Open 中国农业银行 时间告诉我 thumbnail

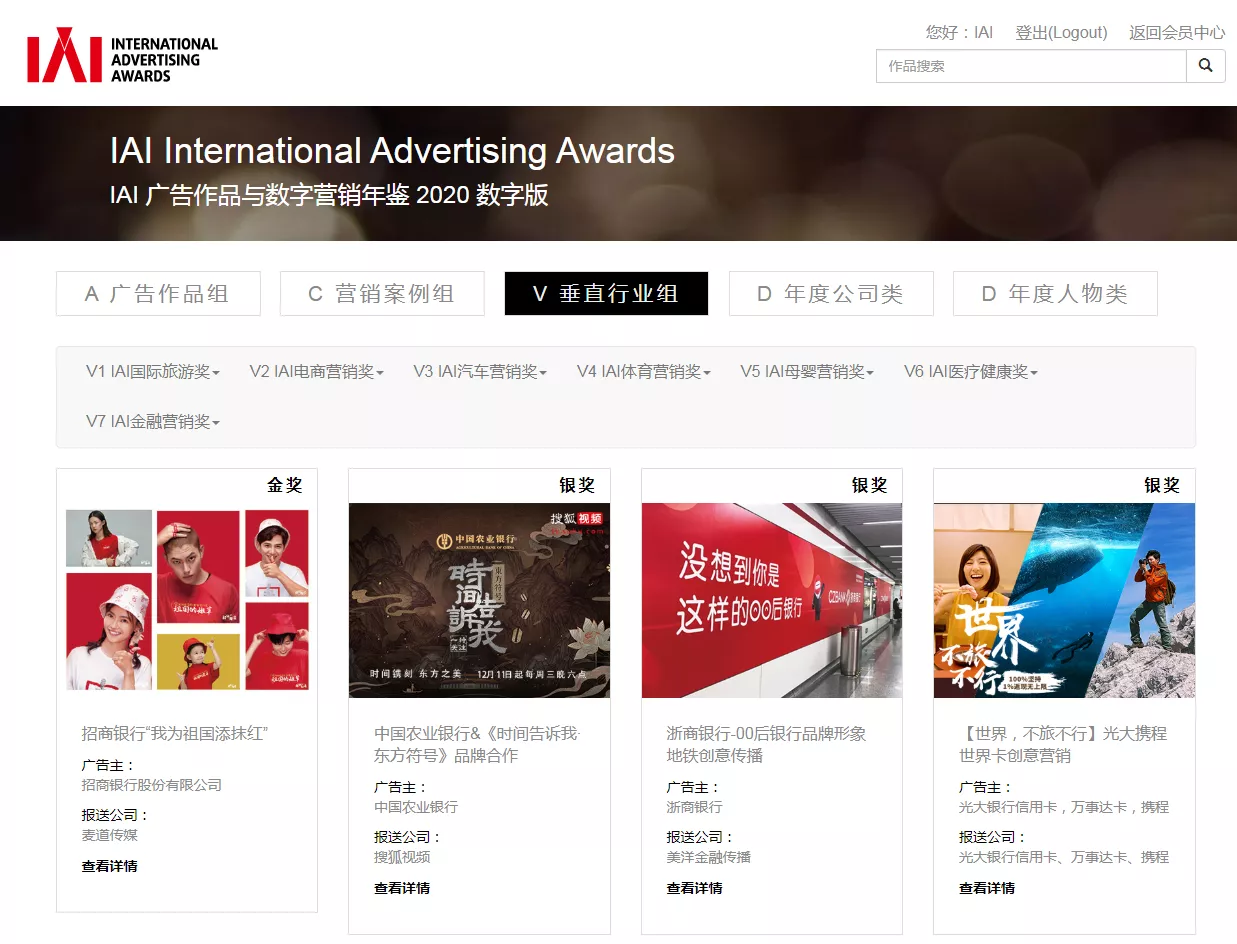(479, 600)
